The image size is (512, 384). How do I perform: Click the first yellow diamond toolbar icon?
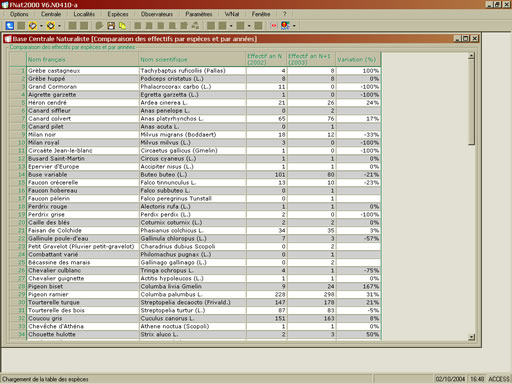click(33, 26)
